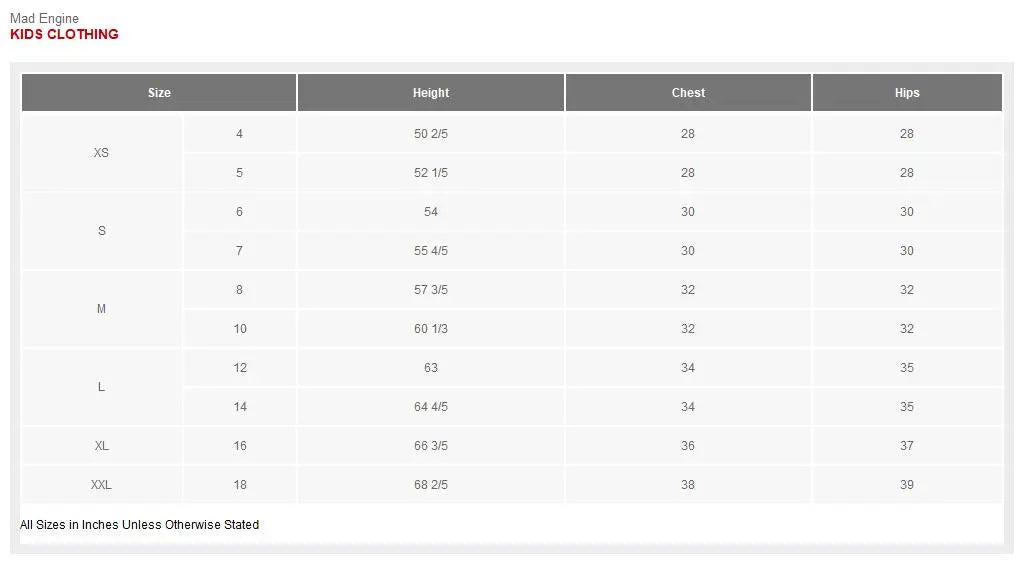Select the M size cell
The image size is (1024, 569).
coord(101,309)
